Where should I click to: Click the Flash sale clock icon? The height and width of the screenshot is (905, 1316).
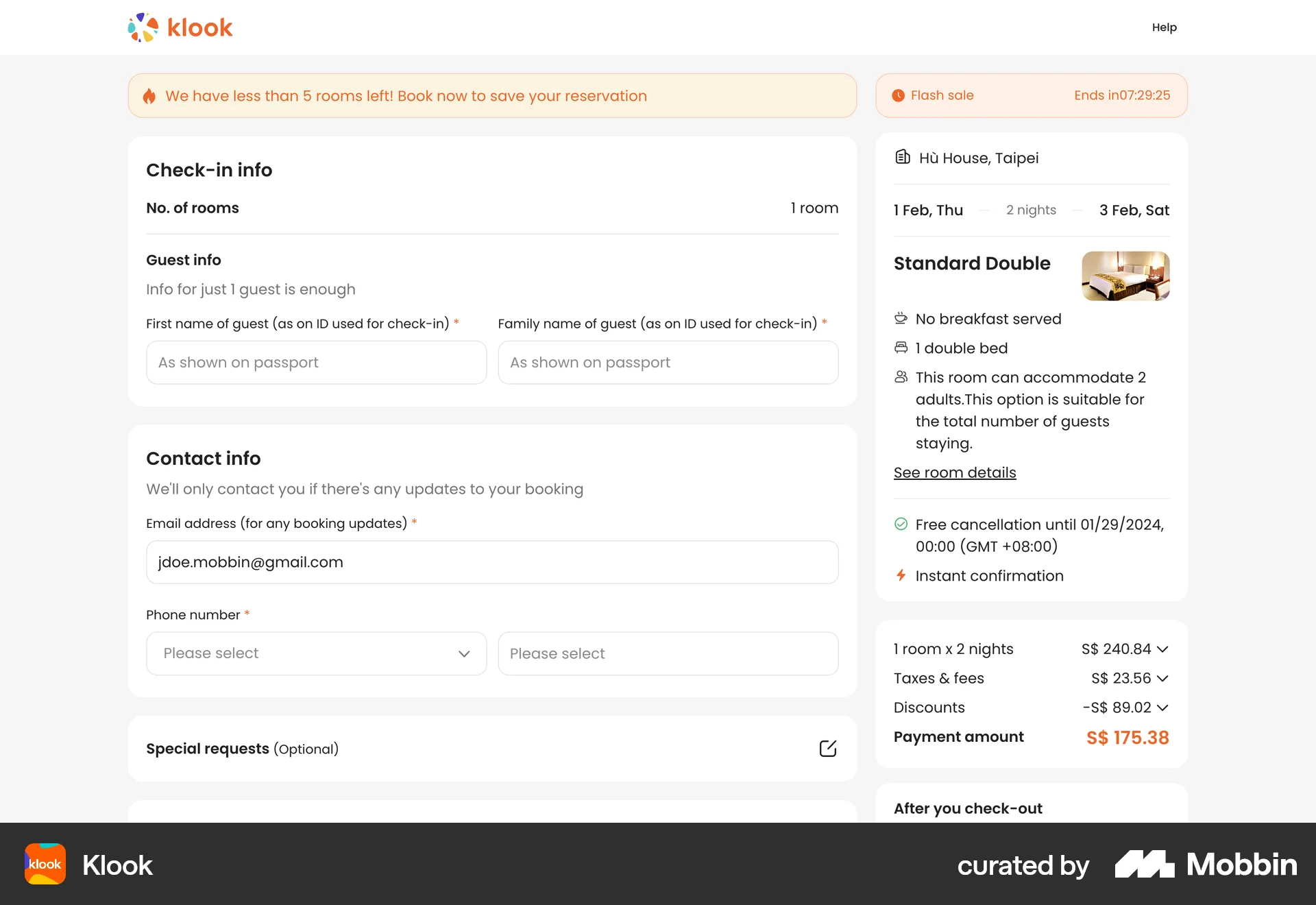click(x=898, y=95)
